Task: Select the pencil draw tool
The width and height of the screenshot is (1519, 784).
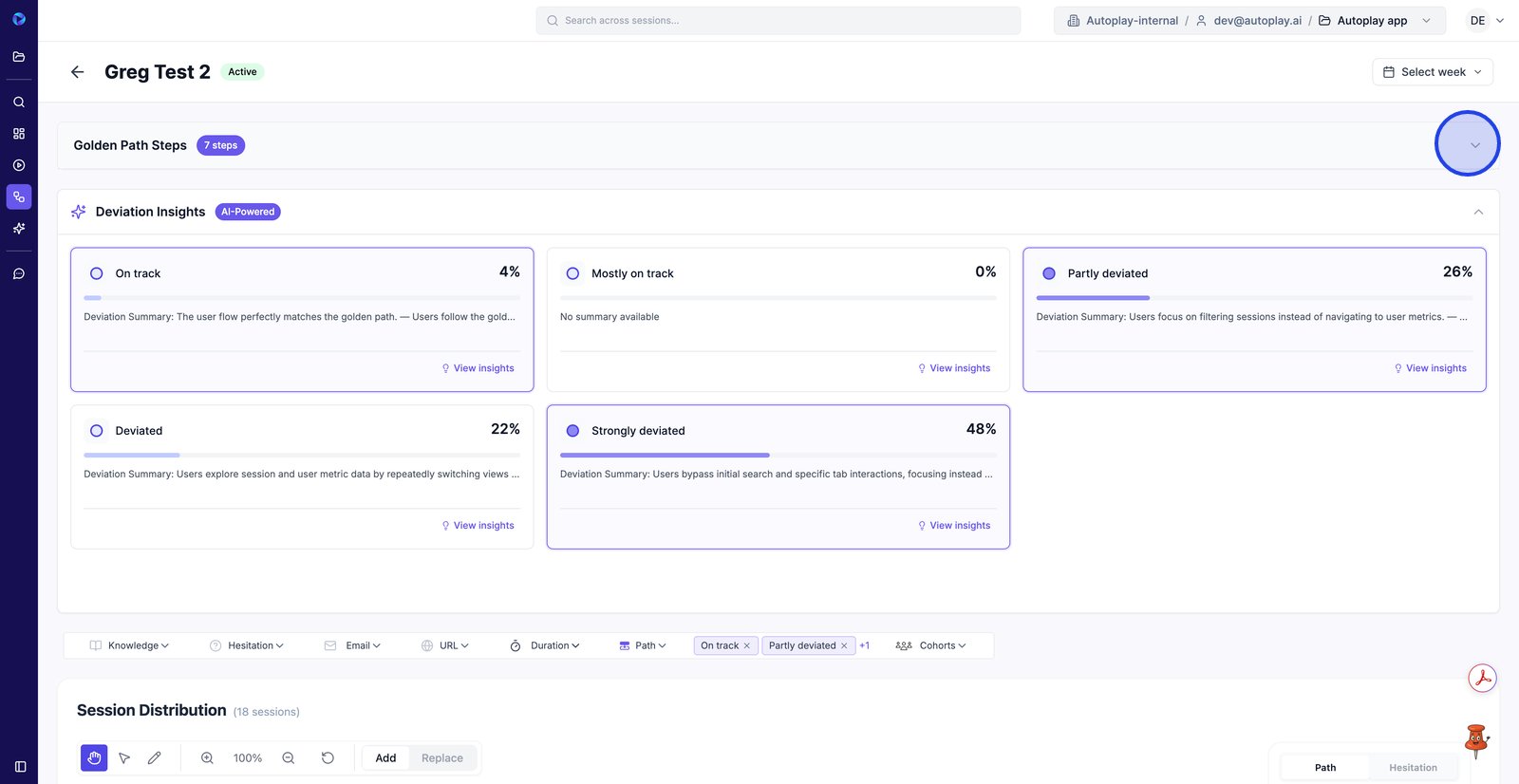Action: (x=155, y=757)
